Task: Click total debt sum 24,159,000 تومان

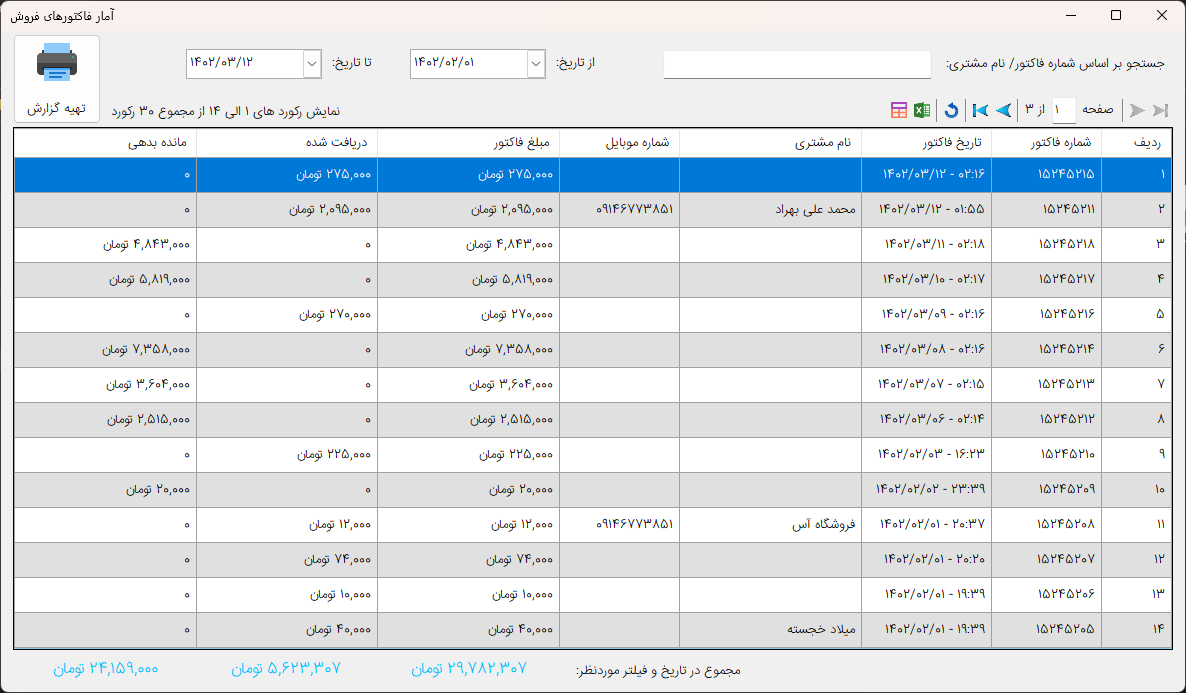Action: [106, 669]
